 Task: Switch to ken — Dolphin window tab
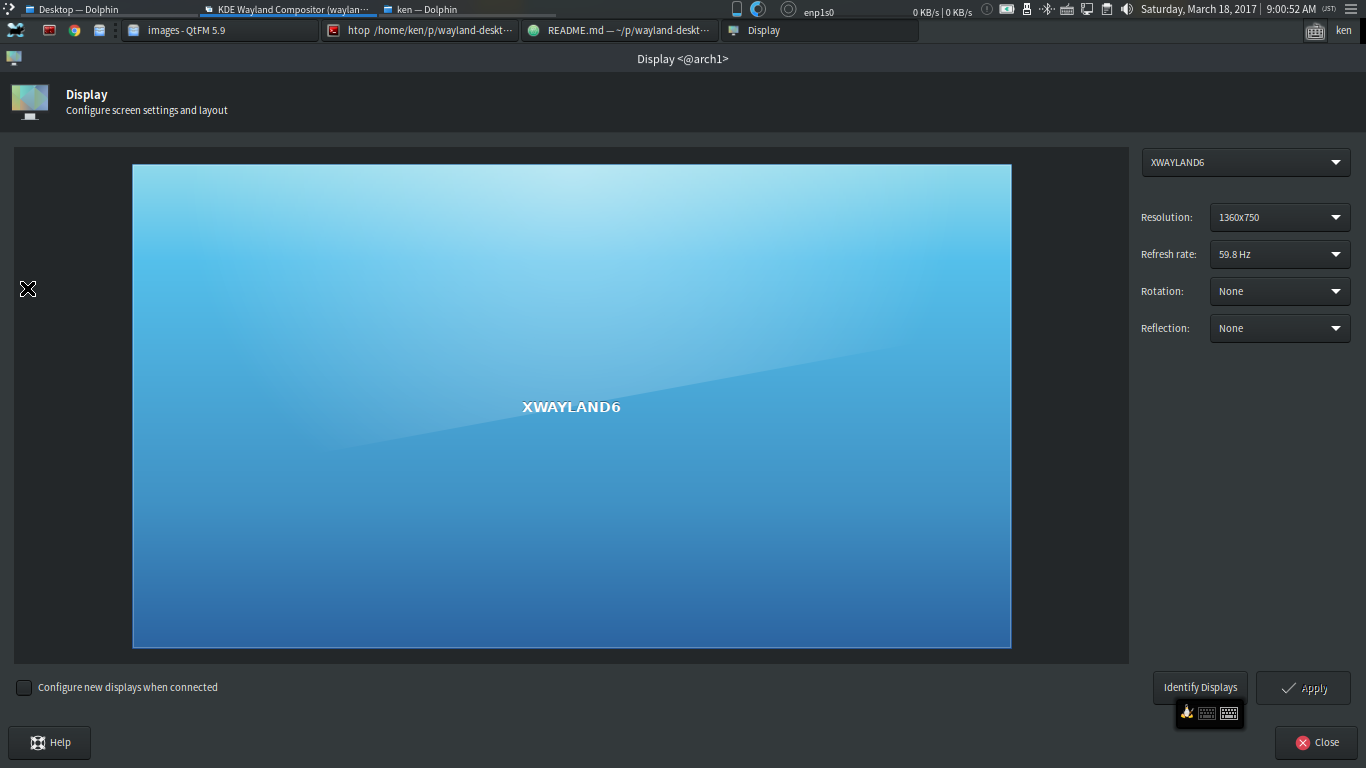pyautogui.click(x=466, y=9)
